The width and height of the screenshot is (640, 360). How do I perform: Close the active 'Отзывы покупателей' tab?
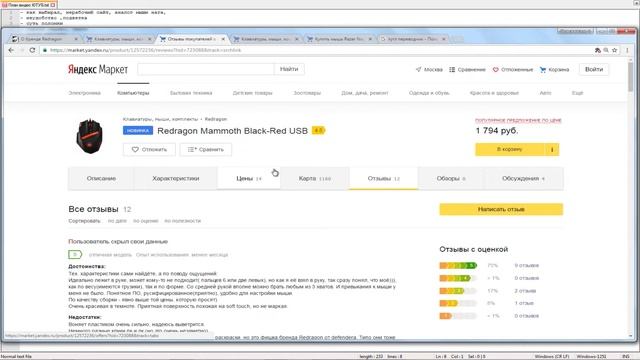(223, 39)
